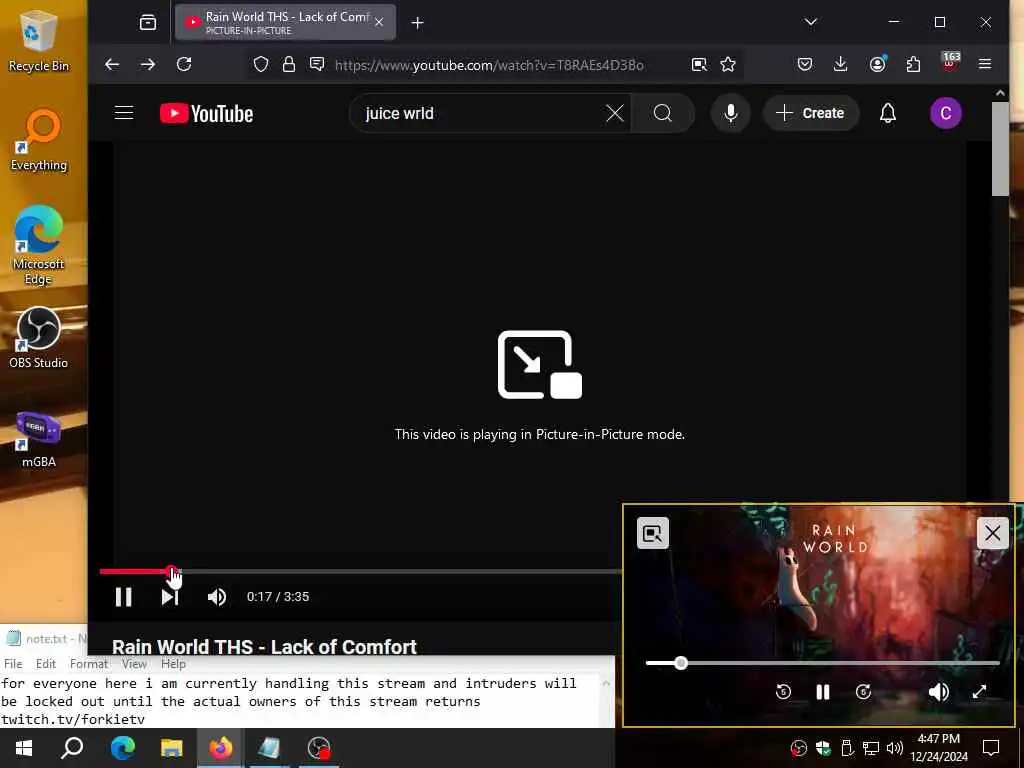Open Notepad View menu
This screenshot has width=1024, height=768.
pos(134,664)
